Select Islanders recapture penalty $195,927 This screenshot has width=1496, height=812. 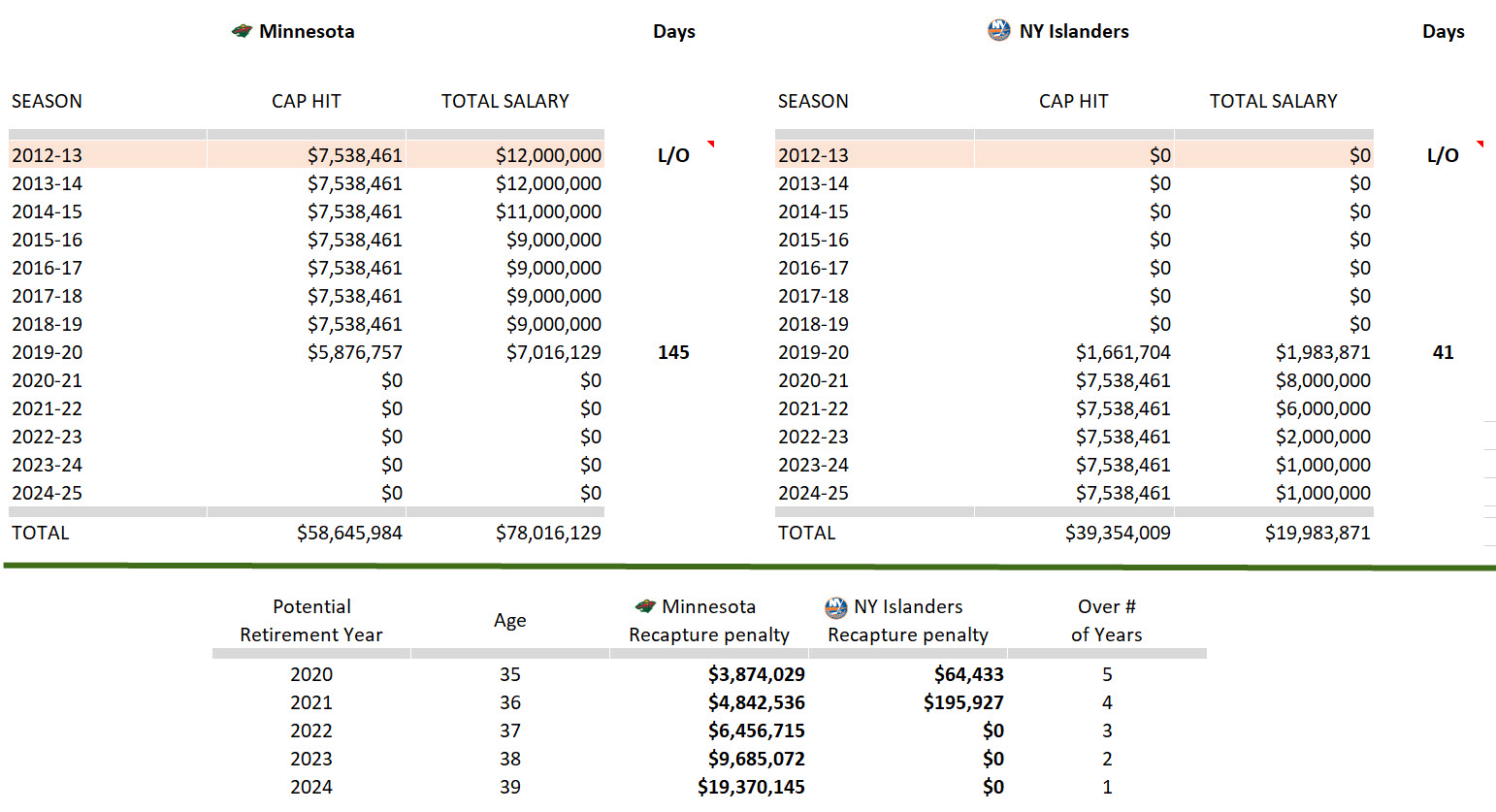963,702
